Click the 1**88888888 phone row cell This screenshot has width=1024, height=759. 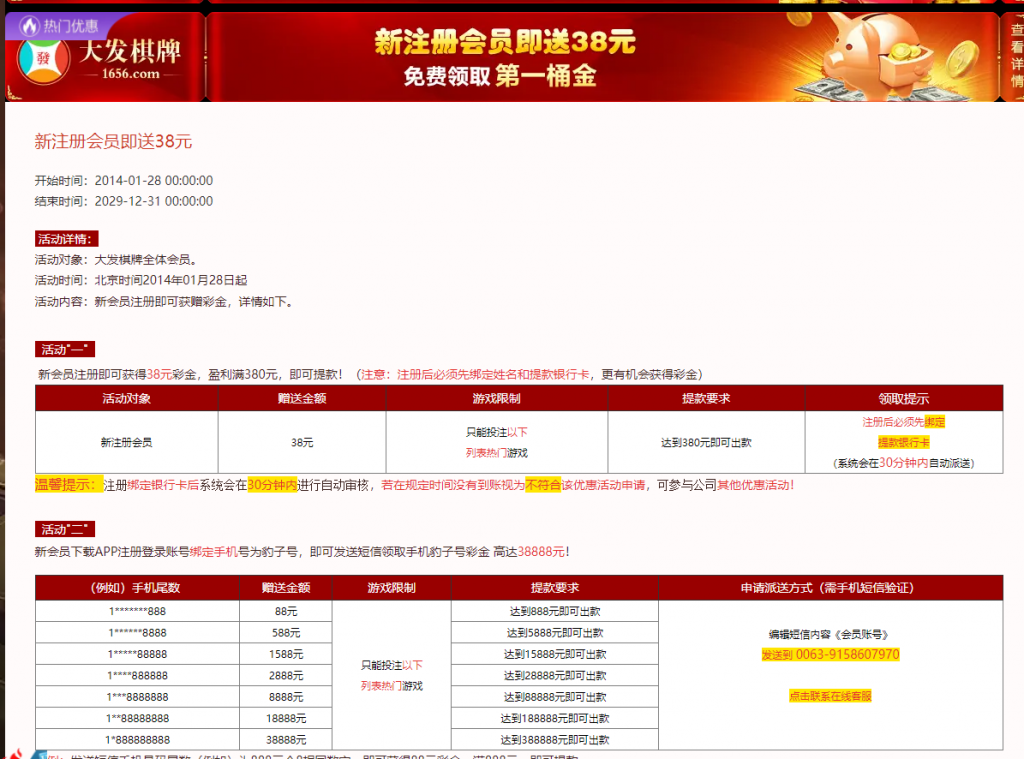click(137, 719)
